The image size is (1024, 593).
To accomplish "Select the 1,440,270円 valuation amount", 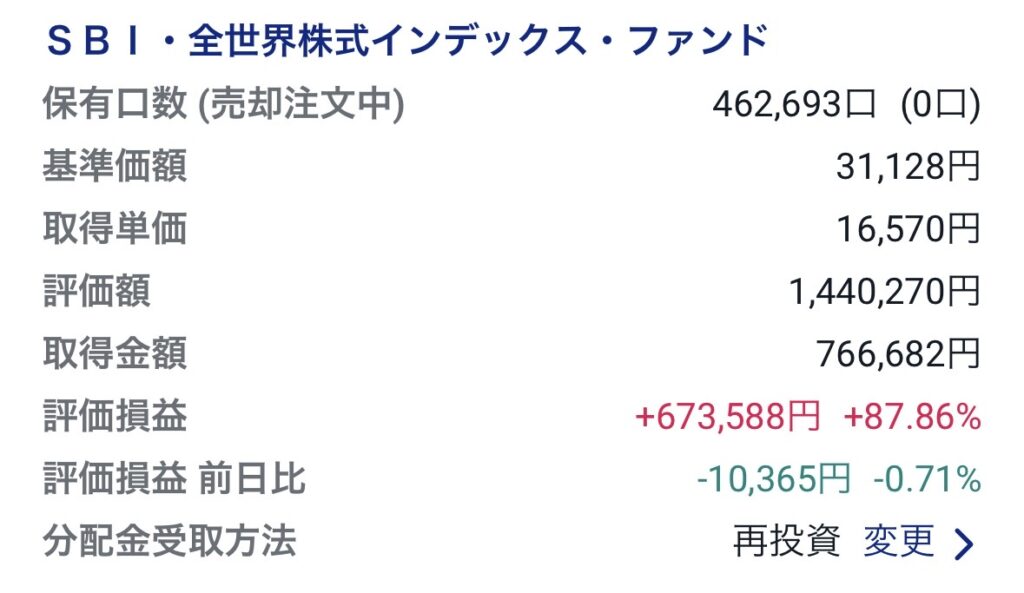I will [x=884, y=292].
